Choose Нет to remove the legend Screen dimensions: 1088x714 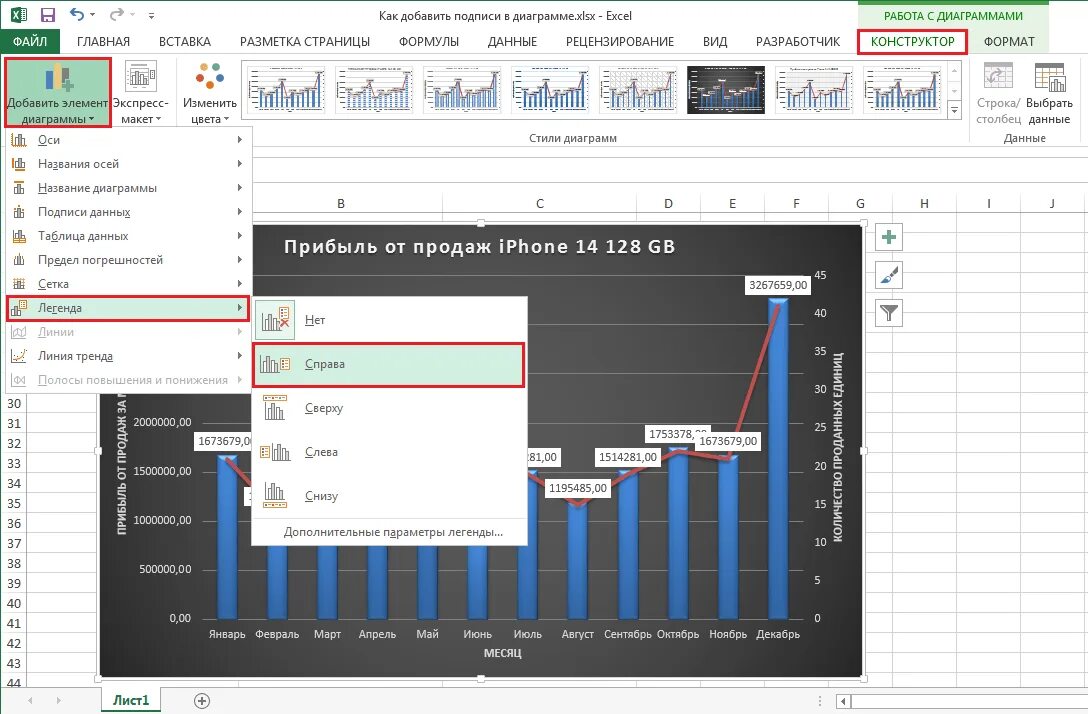coord(389,320)
